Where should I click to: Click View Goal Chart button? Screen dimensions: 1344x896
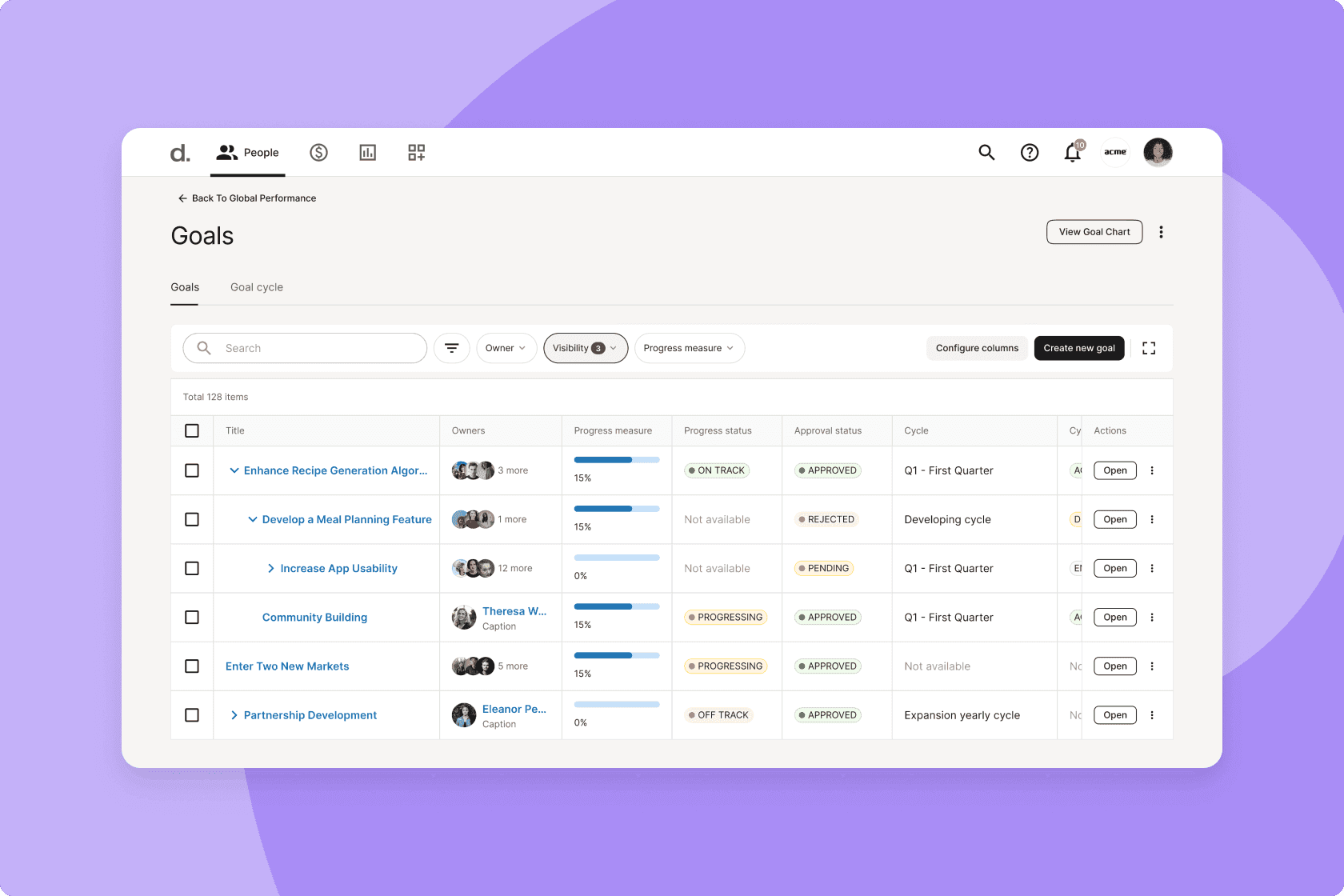click(x=1094, y=232)
